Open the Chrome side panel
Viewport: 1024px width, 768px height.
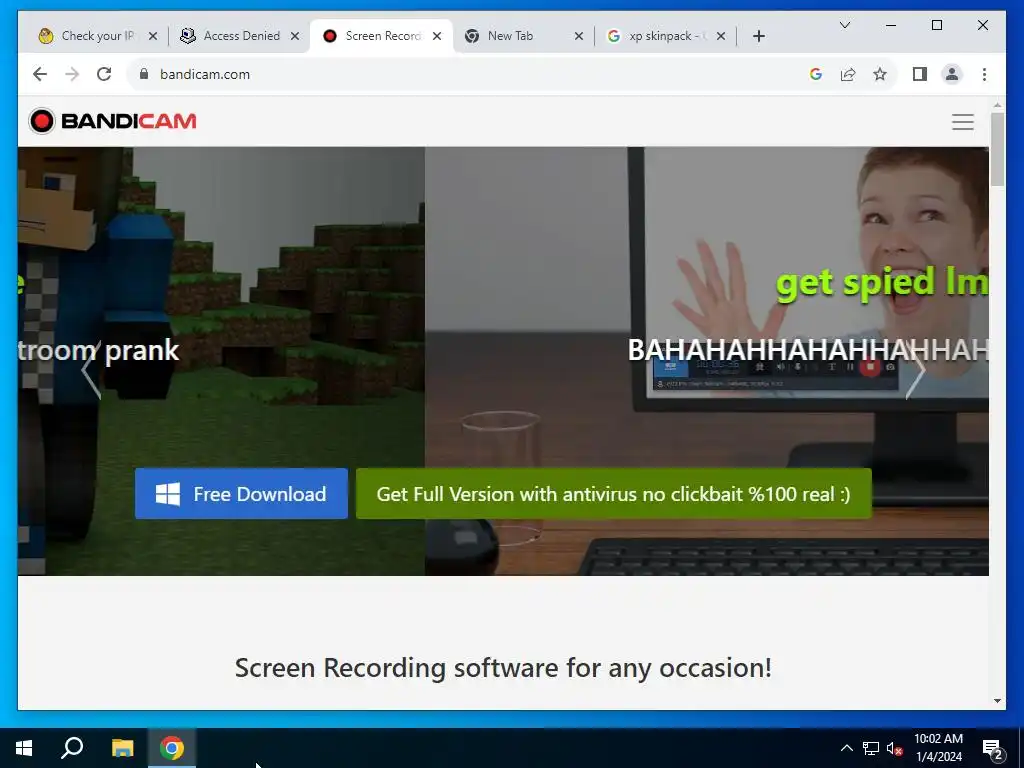[920, 74]
